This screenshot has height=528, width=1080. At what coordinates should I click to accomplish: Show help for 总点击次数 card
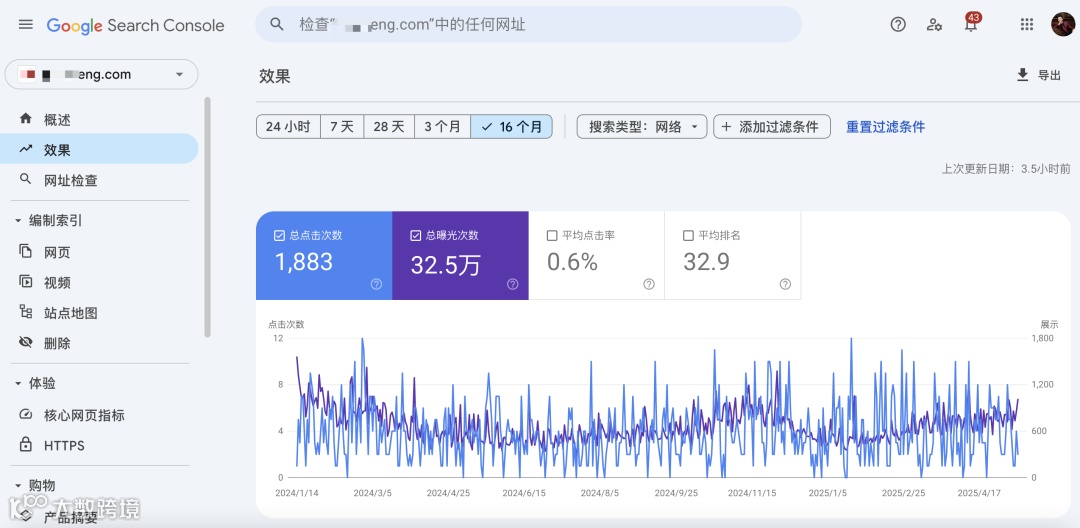(376, 284)
